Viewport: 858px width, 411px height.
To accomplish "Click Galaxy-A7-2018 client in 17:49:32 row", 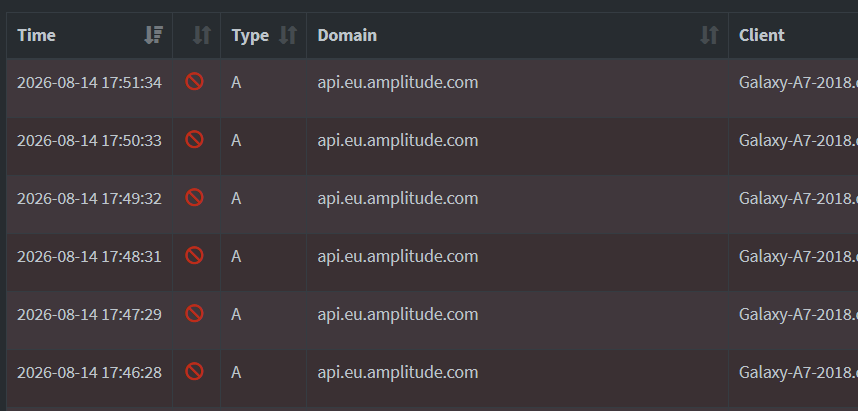I will 798,199.
